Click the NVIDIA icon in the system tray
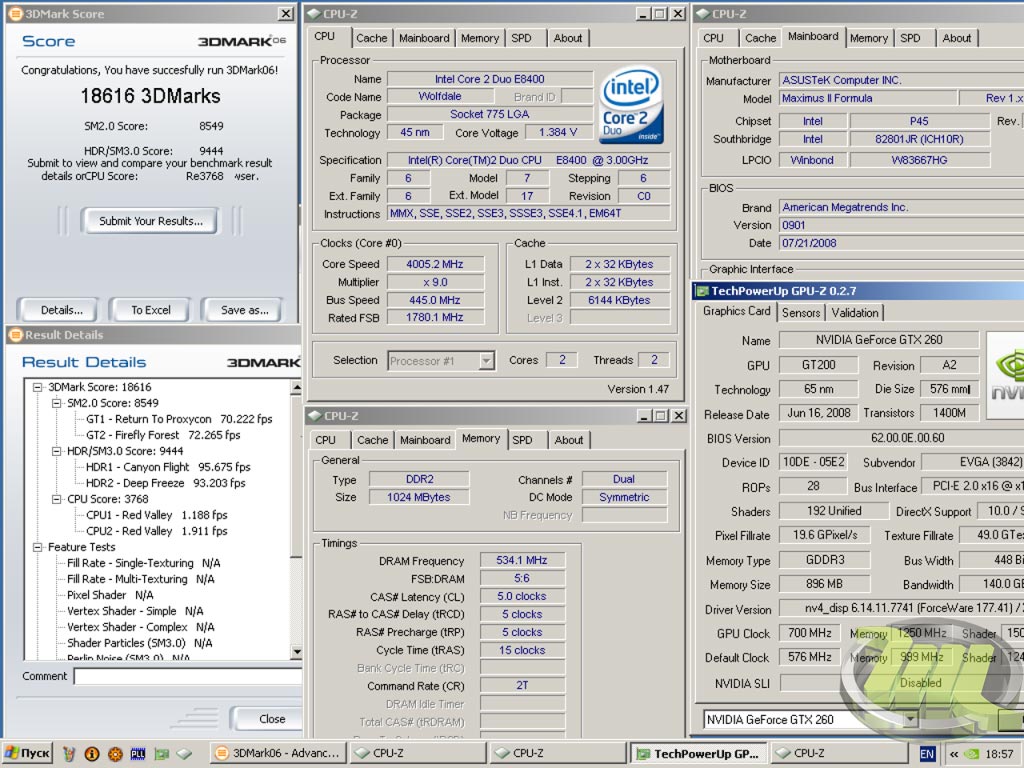The height and width of the screenshot is (768, 1024). click(972, 754)
